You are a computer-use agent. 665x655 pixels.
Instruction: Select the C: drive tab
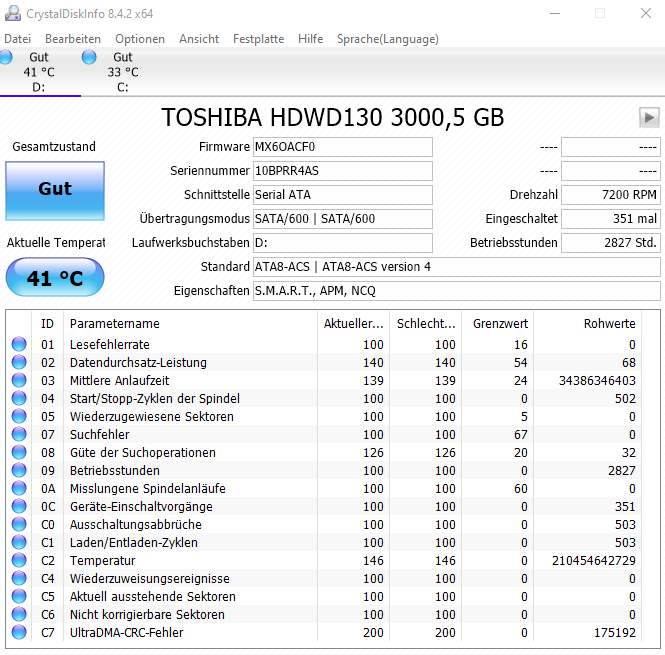tap(123, 72)
